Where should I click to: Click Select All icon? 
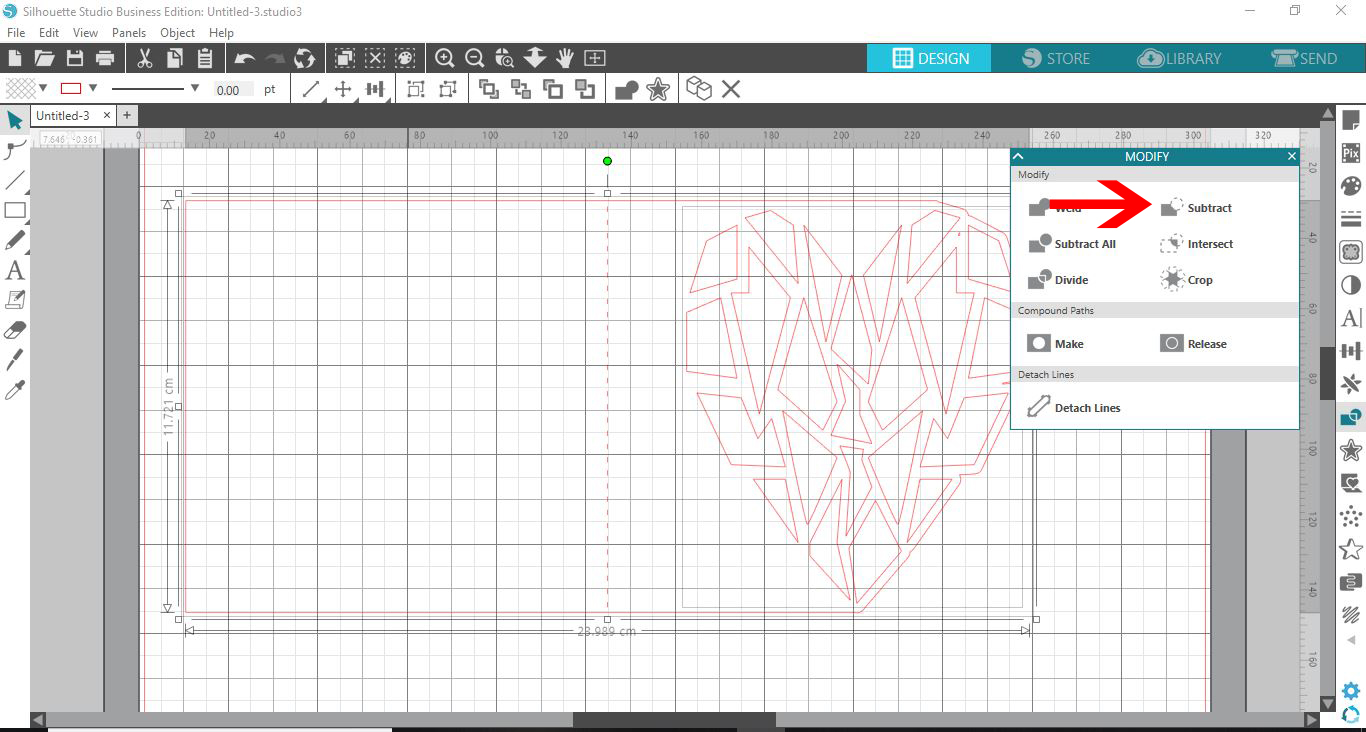point(344,58)
